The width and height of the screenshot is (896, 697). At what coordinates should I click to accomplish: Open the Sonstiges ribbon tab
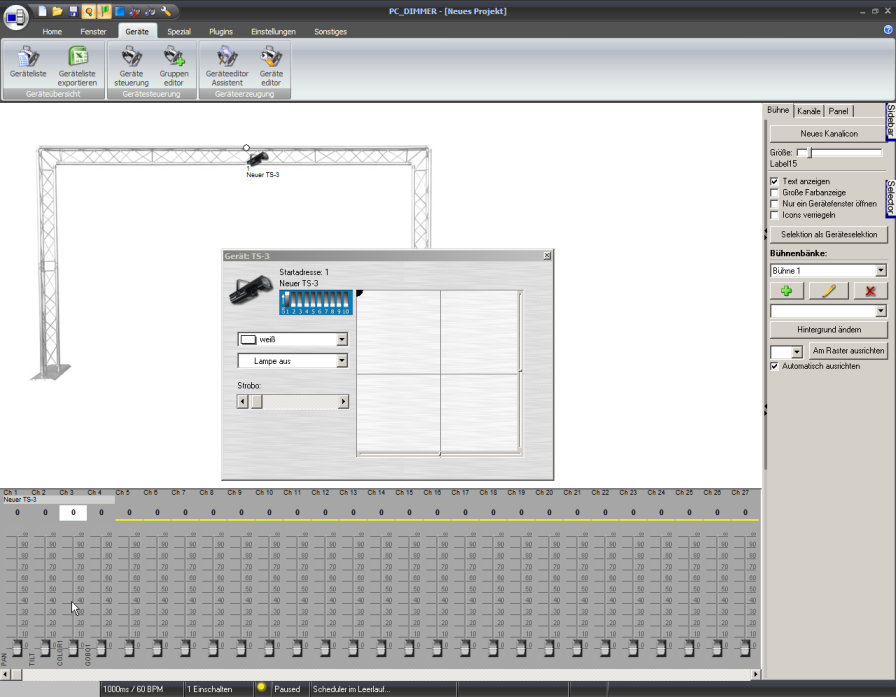pos(330,31)
